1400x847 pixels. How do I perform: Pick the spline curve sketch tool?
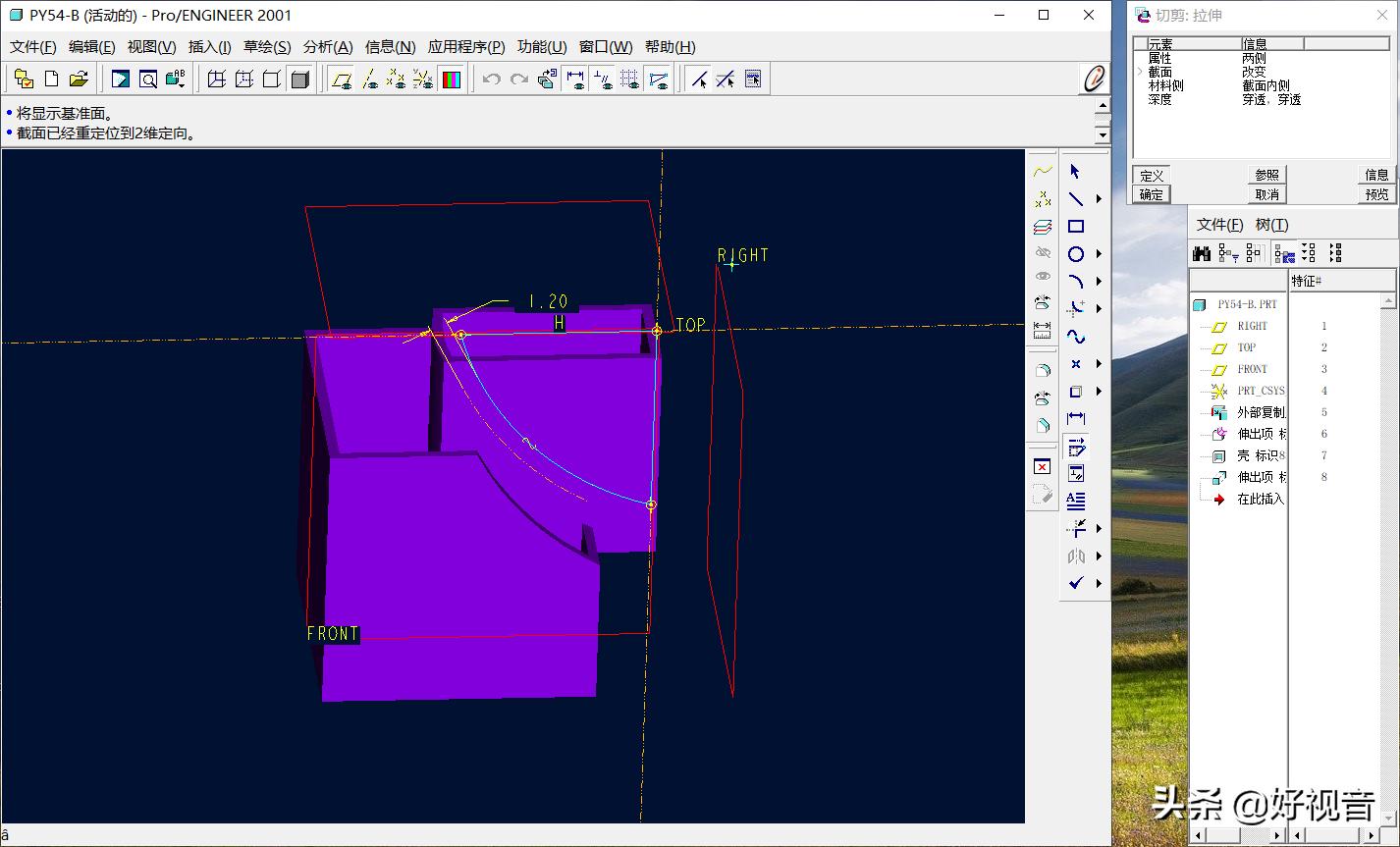point(1076,337)
